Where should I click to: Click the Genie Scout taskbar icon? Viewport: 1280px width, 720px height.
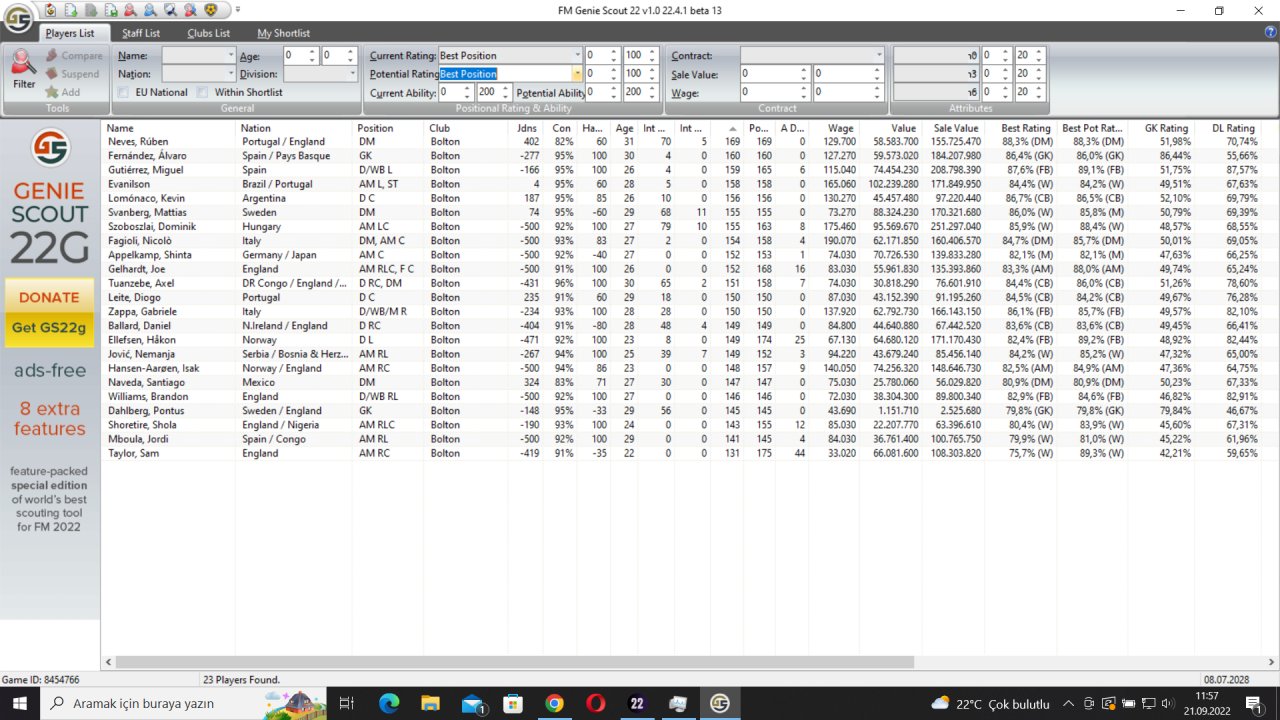point(719,704)
